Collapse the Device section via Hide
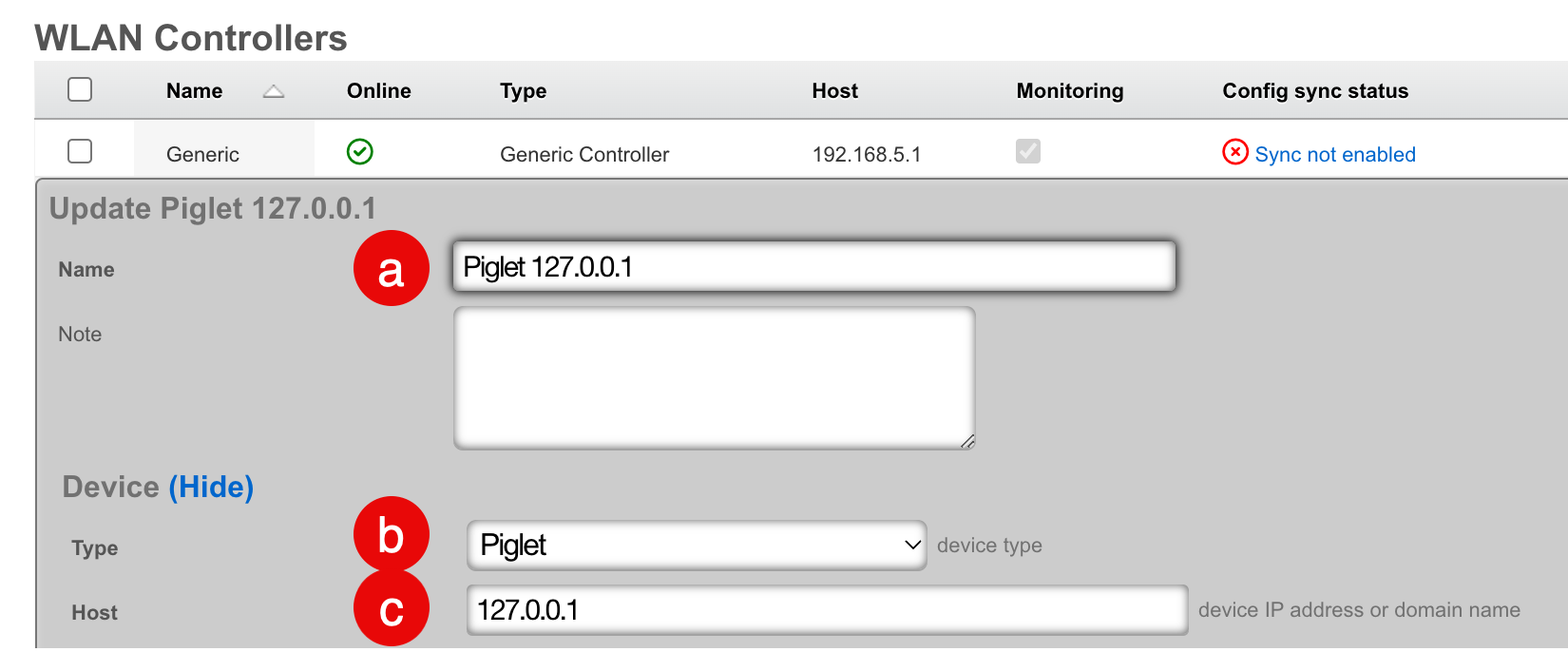Viewport: 1568px width, 652px height. (211, 488)
